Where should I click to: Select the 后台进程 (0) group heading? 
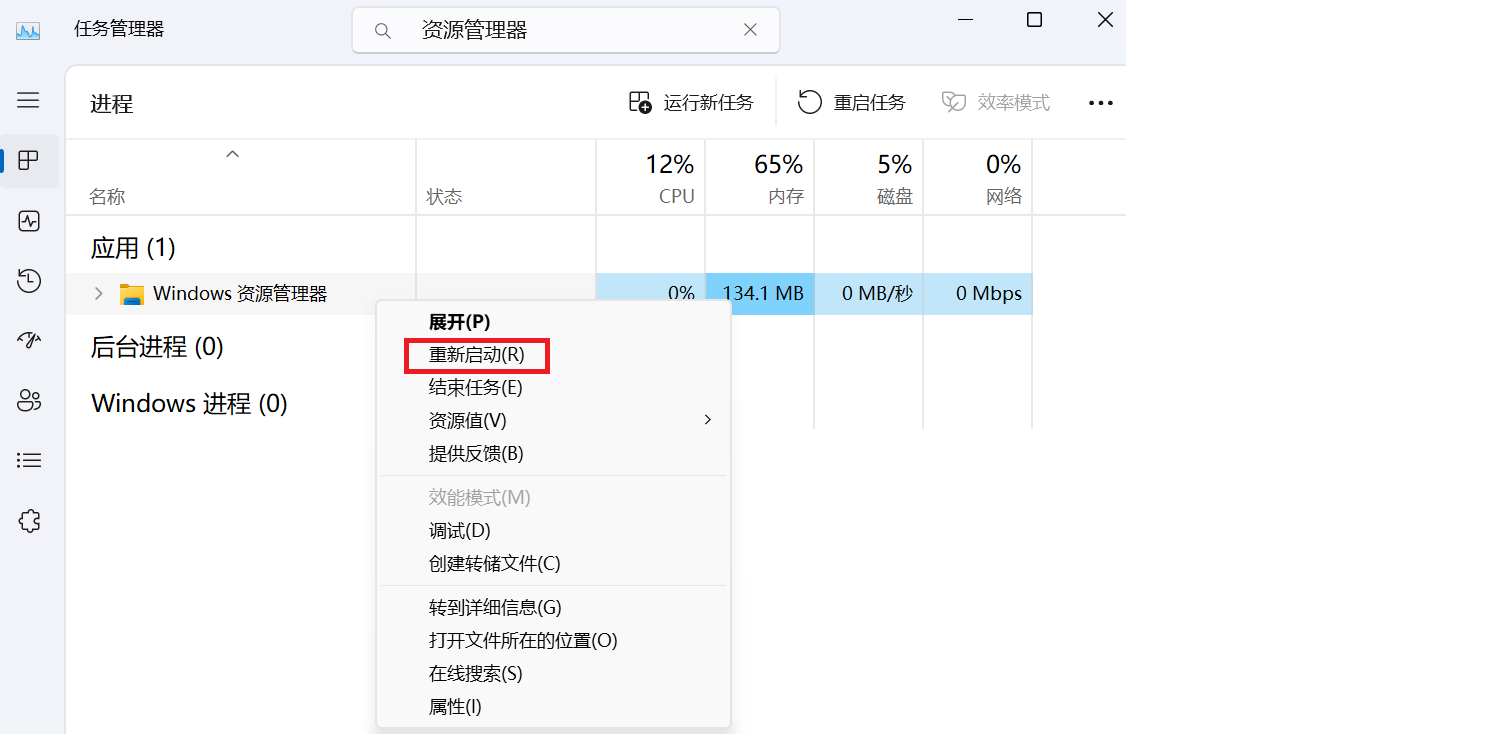click(x=157, y=347)
